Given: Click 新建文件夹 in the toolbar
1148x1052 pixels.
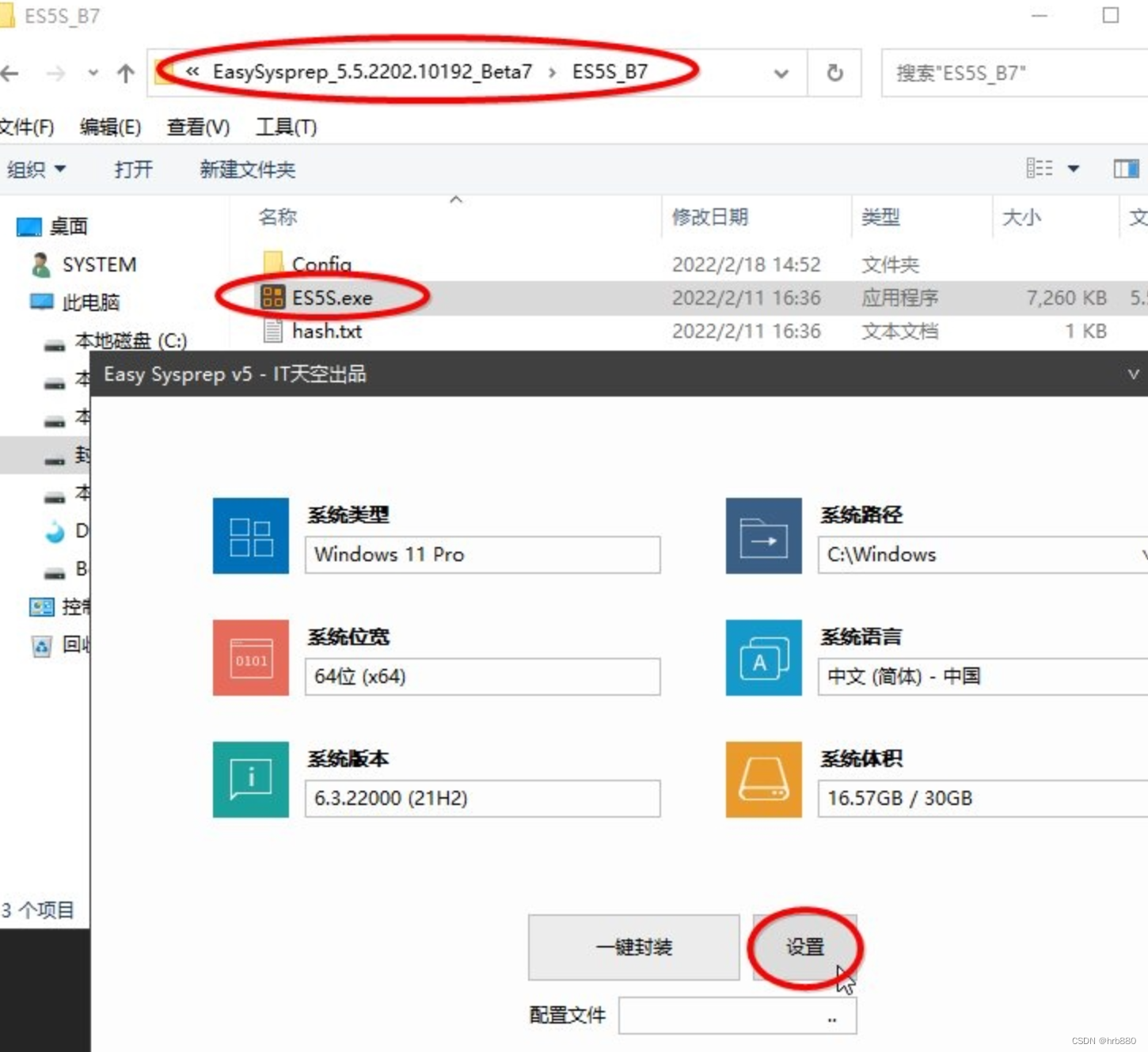Looking at the screenshot, I should [x=247, y=169].
